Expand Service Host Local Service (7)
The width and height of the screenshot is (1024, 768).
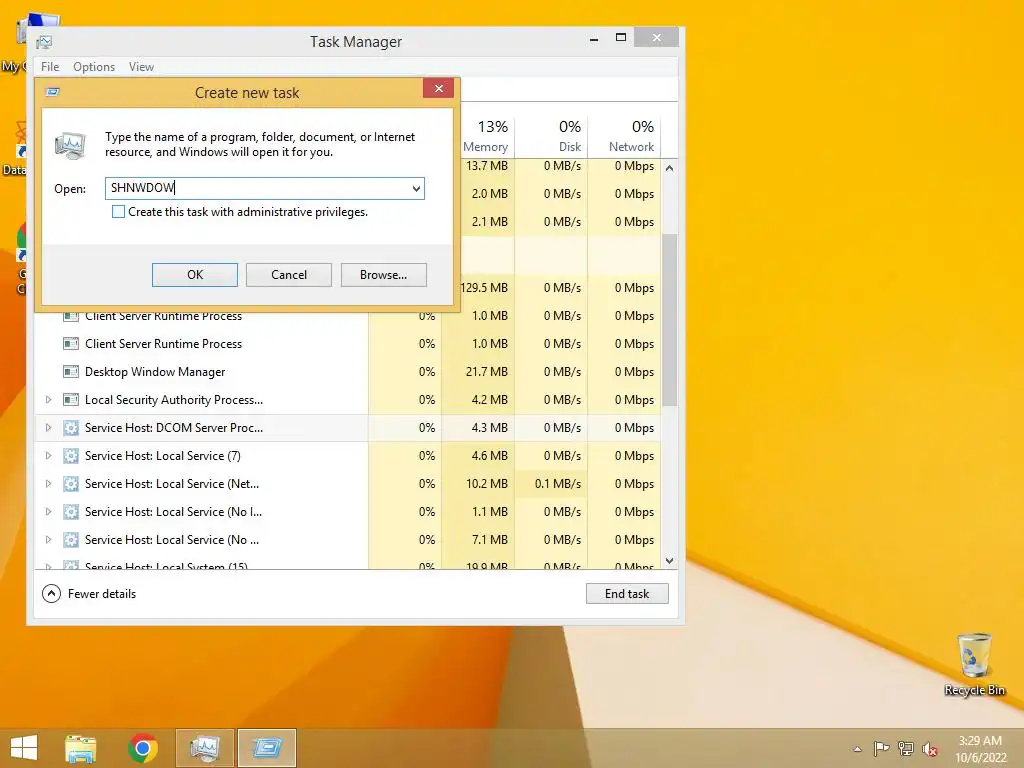tap(48, 456)
